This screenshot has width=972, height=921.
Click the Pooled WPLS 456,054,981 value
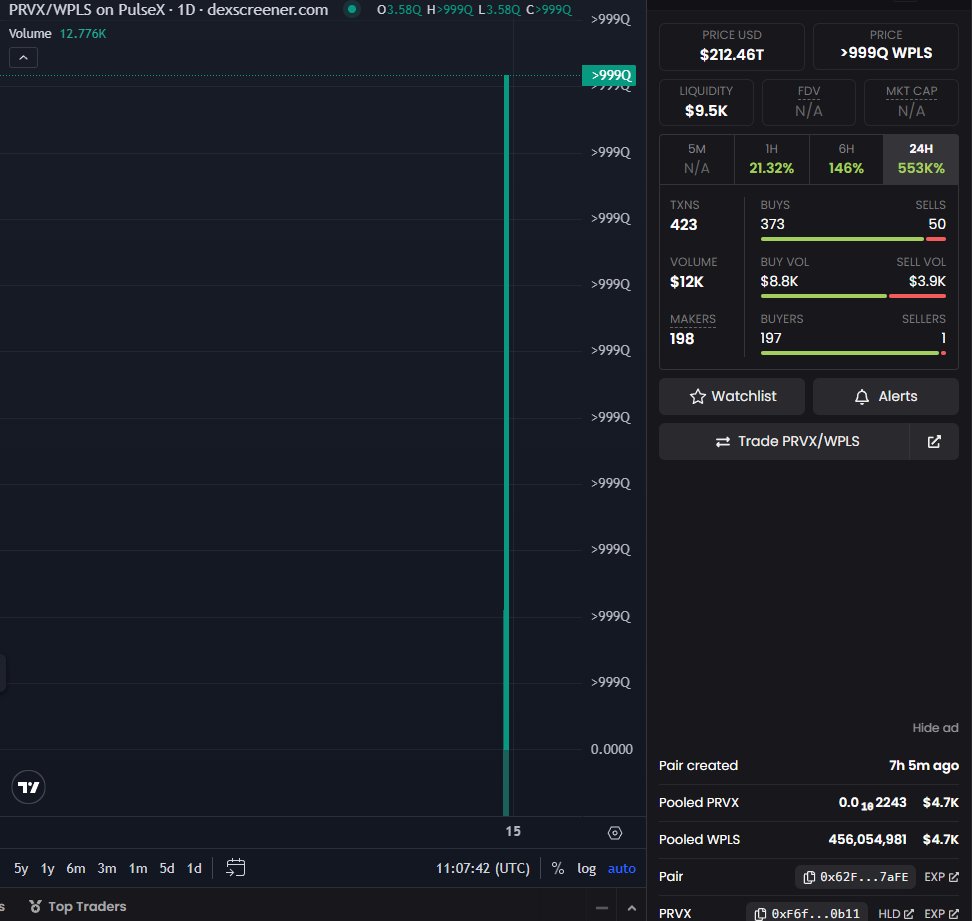click(867, 840)
